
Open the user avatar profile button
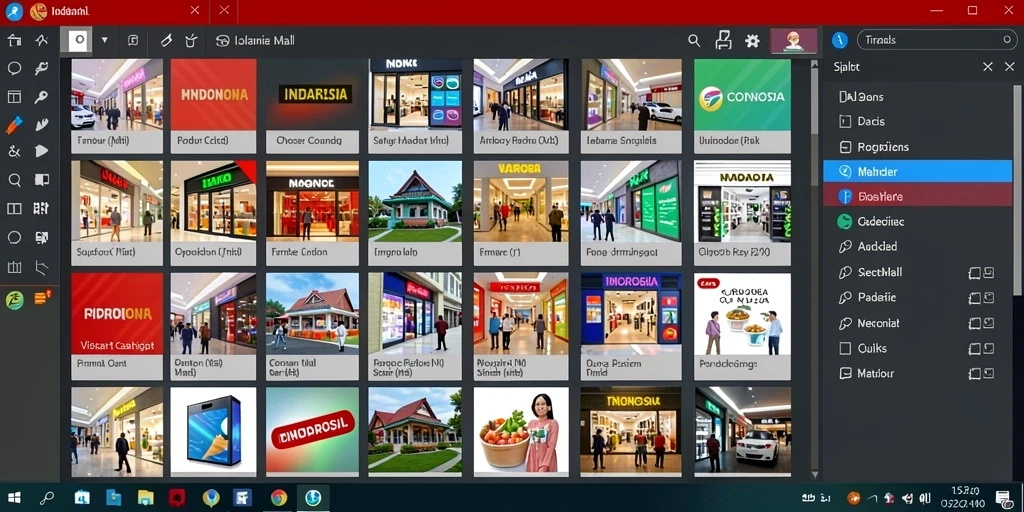click(x=793, y=40)
